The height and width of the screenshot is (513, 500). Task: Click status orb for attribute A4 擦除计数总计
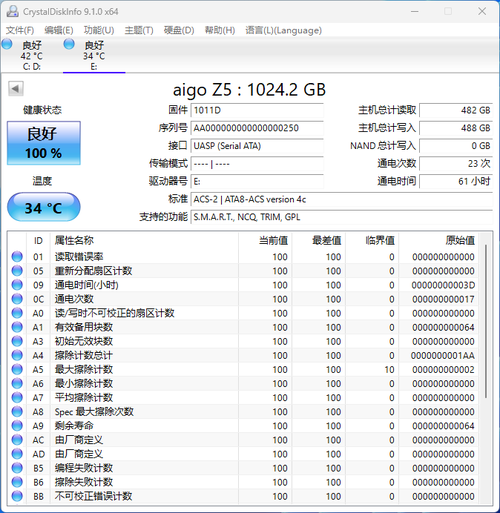(17, 355)
